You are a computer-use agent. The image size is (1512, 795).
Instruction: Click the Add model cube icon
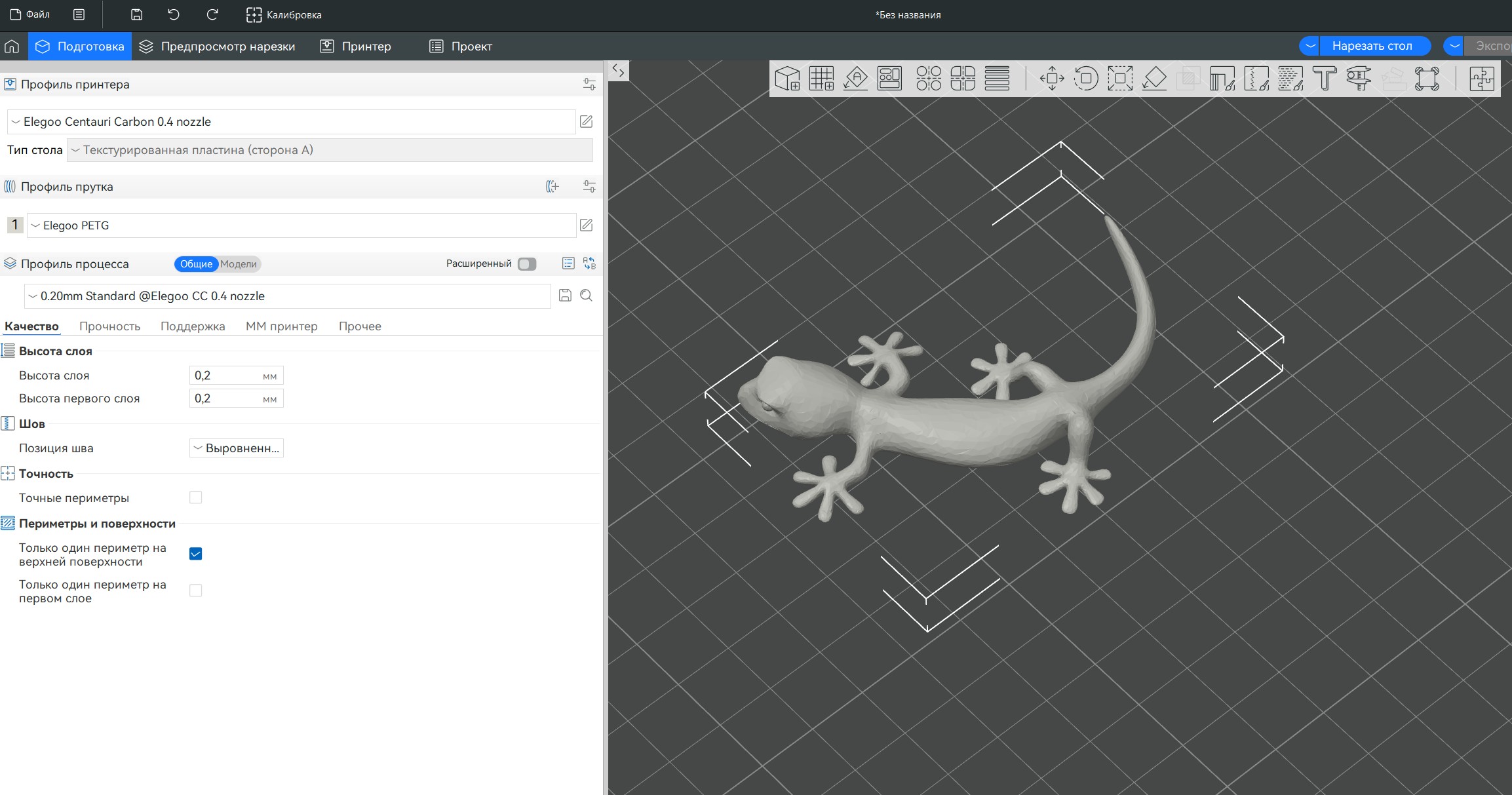787,79
